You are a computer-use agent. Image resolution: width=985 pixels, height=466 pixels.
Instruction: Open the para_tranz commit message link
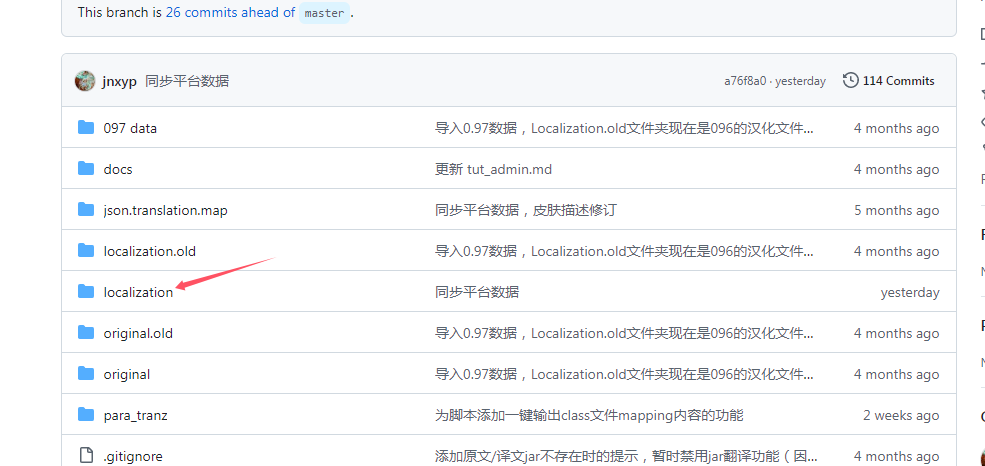coord(589,415)
